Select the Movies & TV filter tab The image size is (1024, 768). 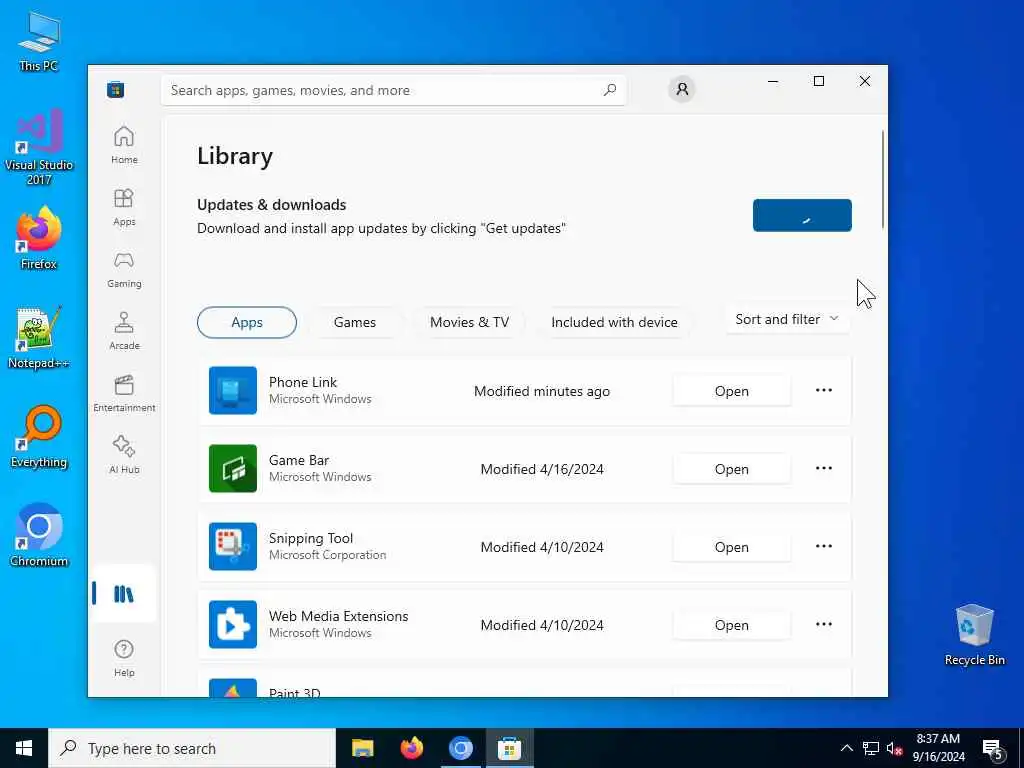(x=469, y=323)
